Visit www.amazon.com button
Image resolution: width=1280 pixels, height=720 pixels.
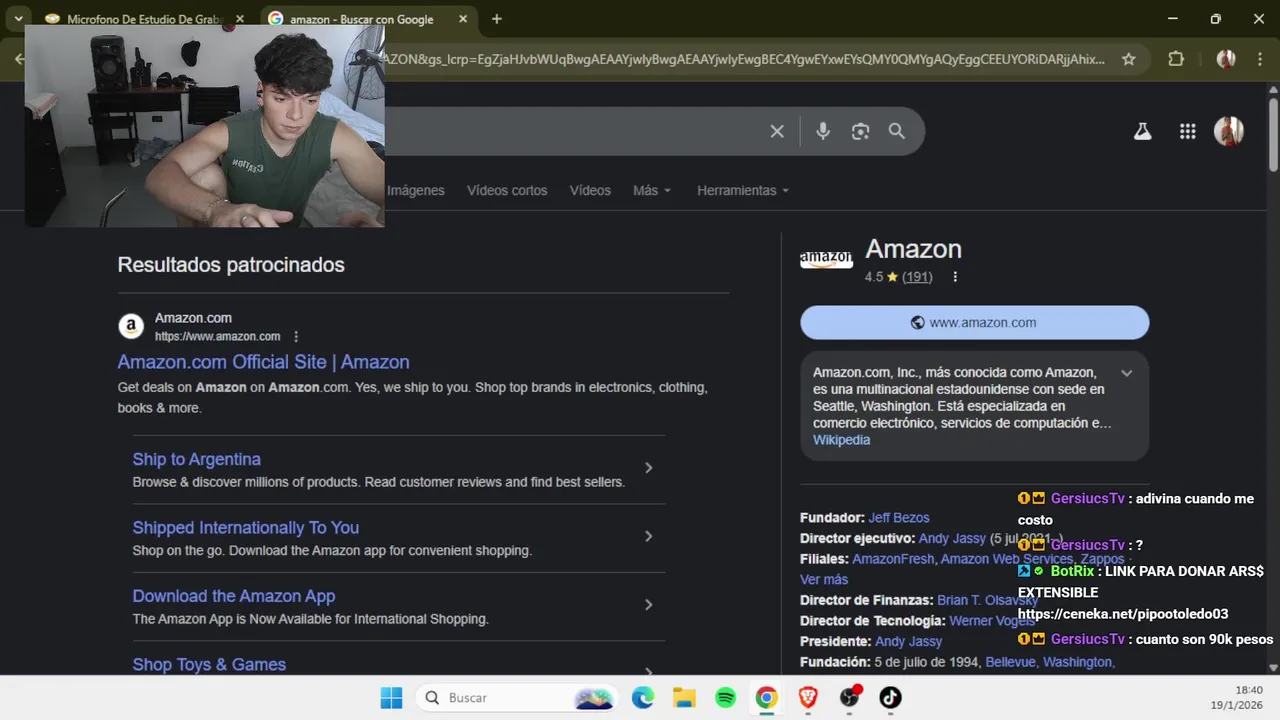974,322
